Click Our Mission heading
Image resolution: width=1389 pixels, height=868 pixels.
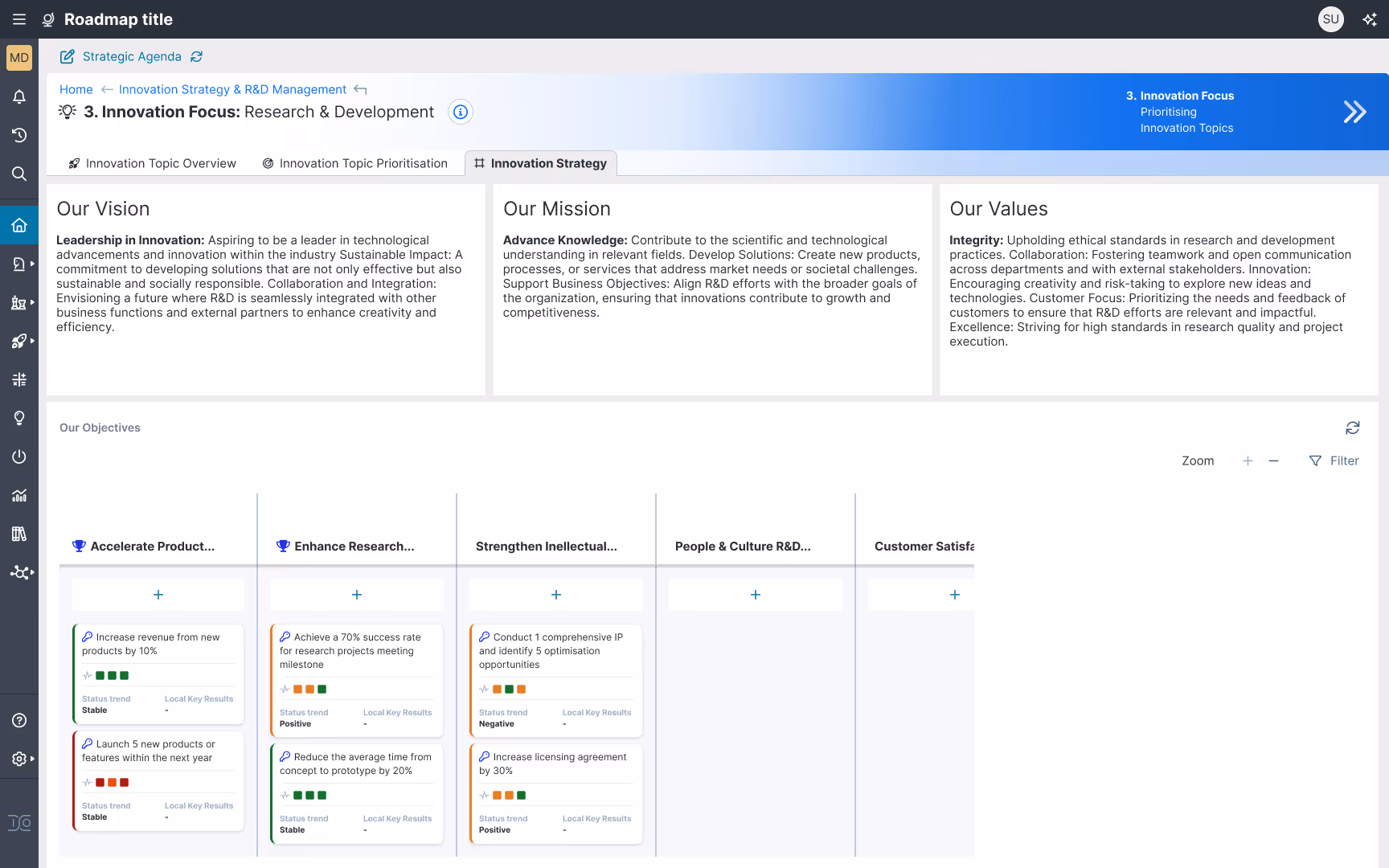point(557,209)
